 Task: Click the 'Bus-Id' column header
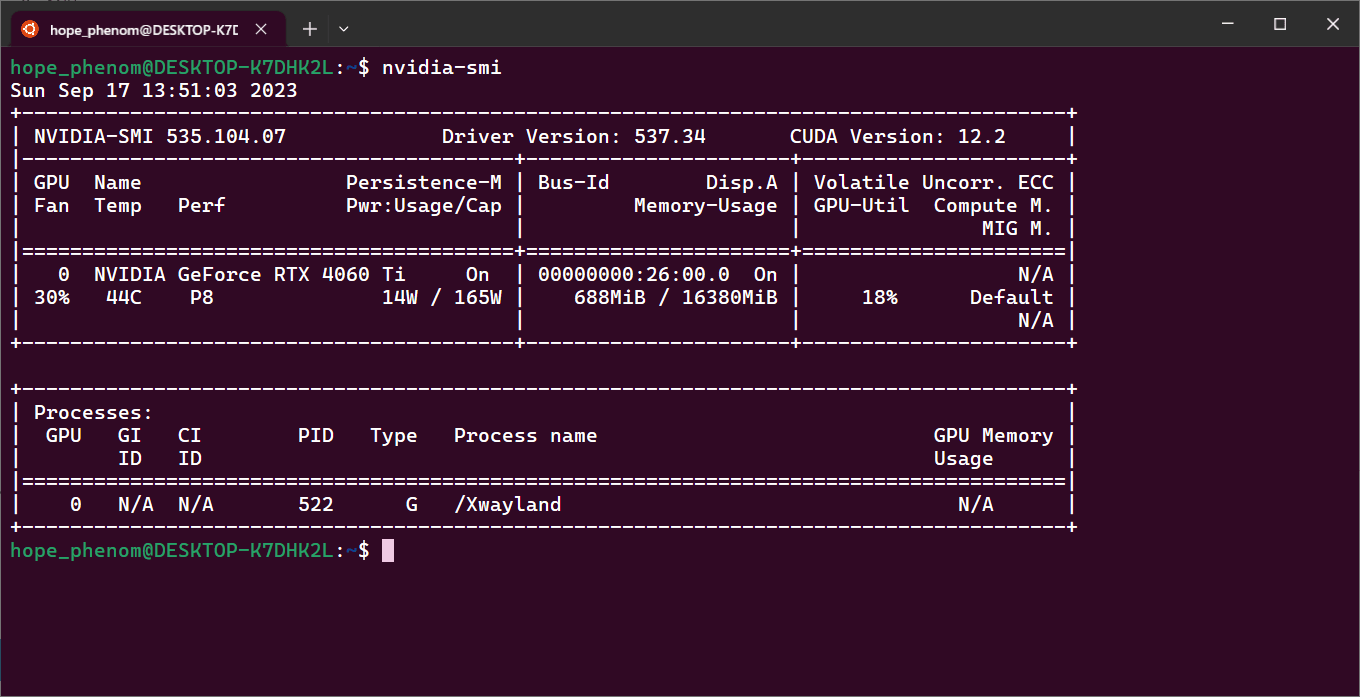point(574,183)
